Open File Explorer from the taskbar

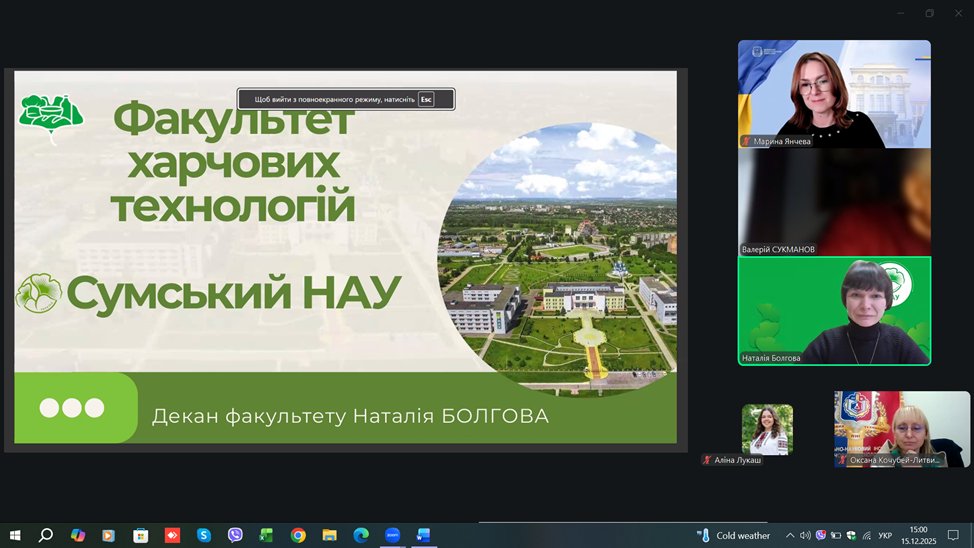coord(329,535)
